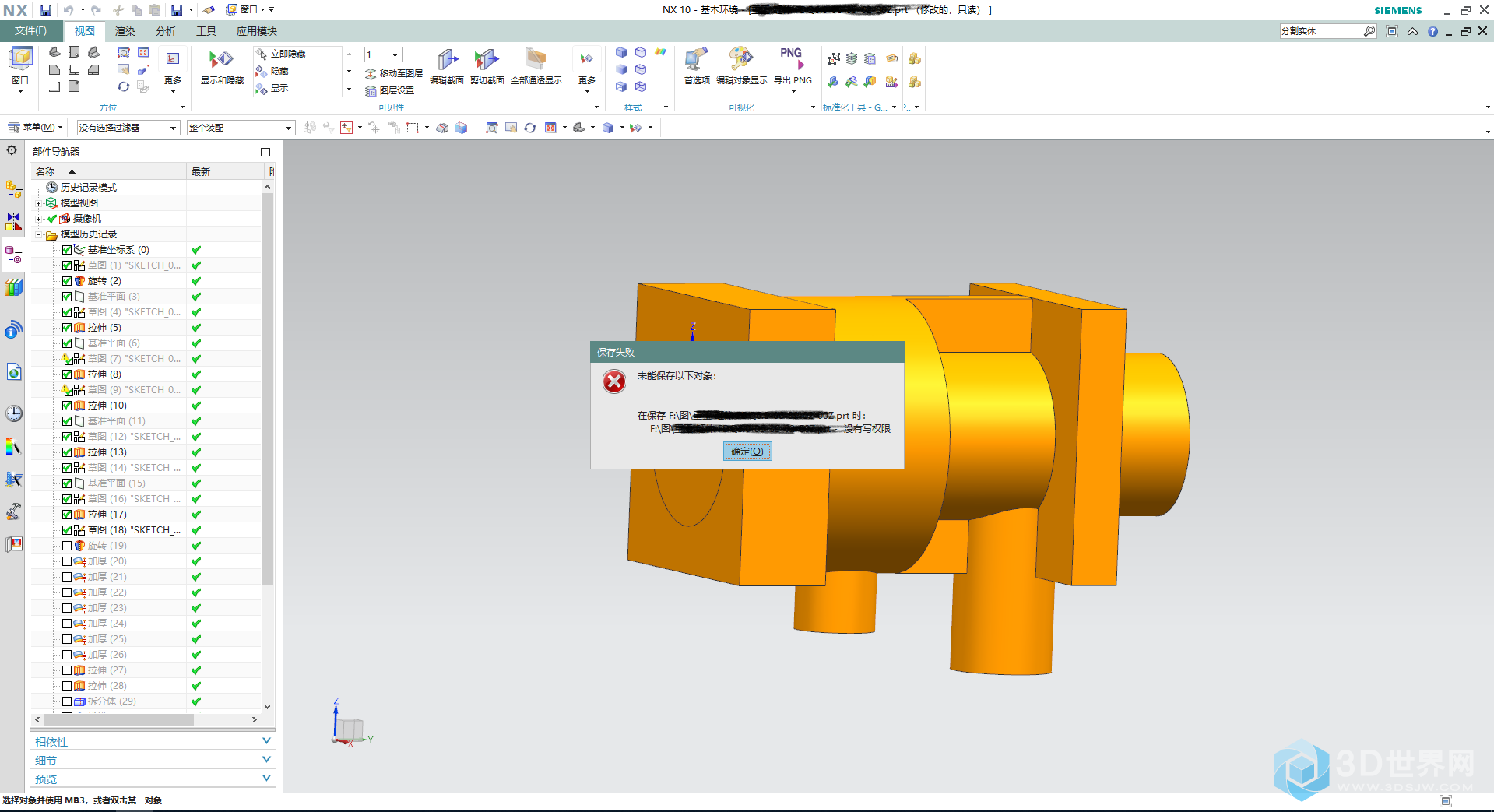Image resolution: width=1494 pixels, height=812 pixels.
Task: Check the 拆分体 (29) feature checkbox
Action: click(x=67, y=701)
